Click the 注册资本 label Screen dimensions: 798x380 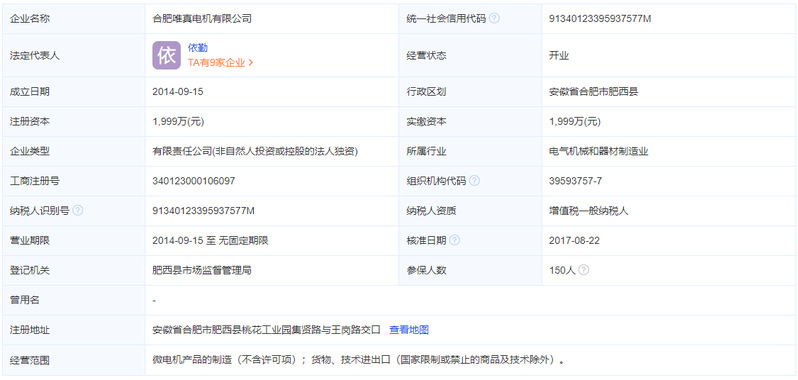click(30, 122)
